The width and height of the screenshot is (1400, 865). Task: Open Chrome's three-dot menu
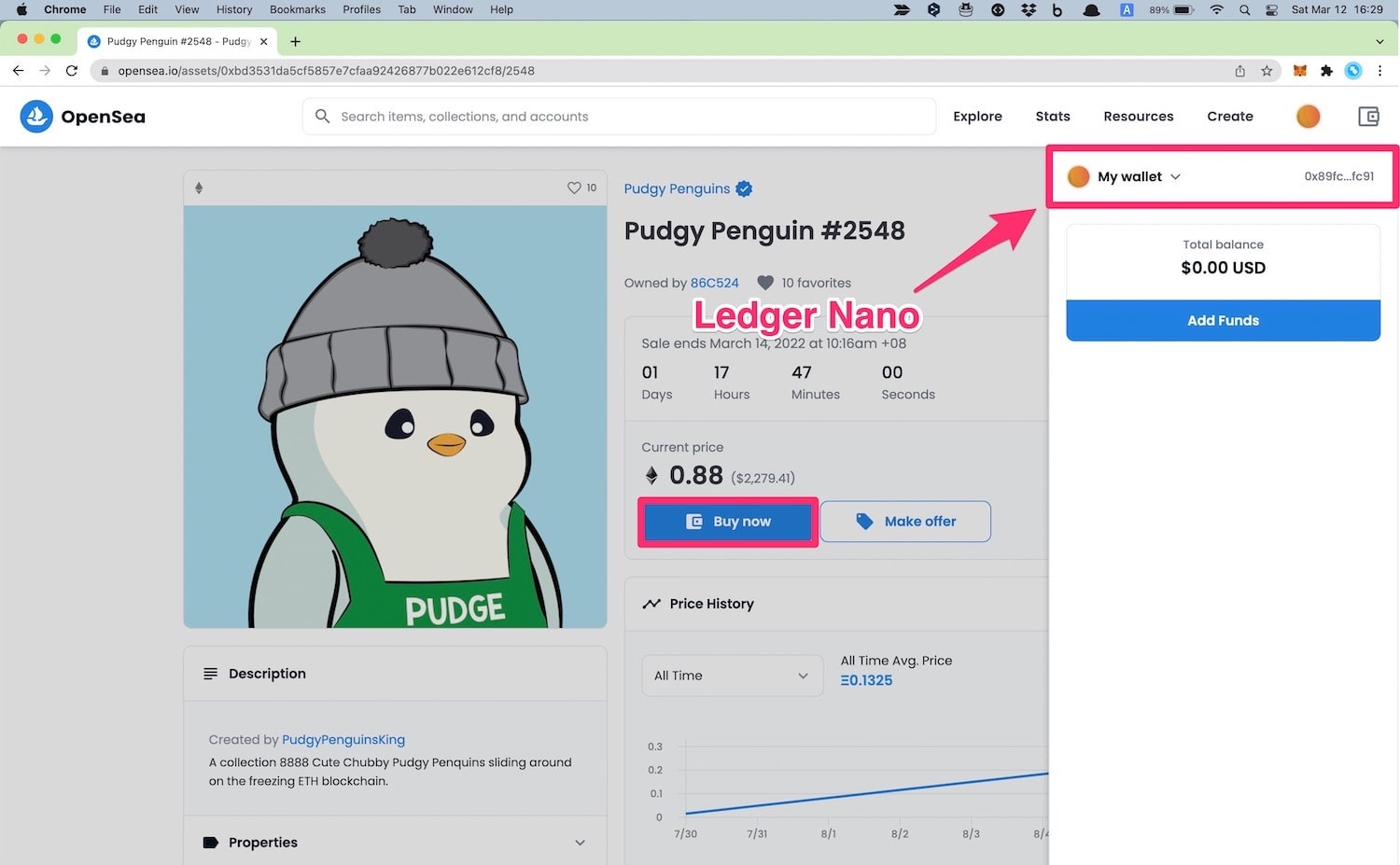(1379, 71)
